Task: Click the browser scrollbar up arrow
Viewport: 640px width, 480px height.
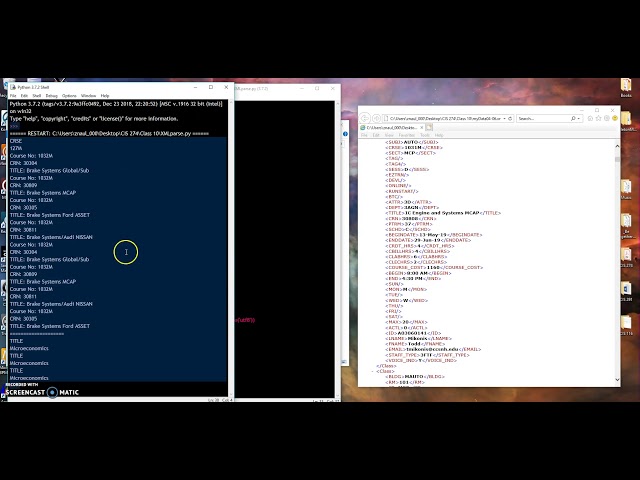Action: click(617, 146)
